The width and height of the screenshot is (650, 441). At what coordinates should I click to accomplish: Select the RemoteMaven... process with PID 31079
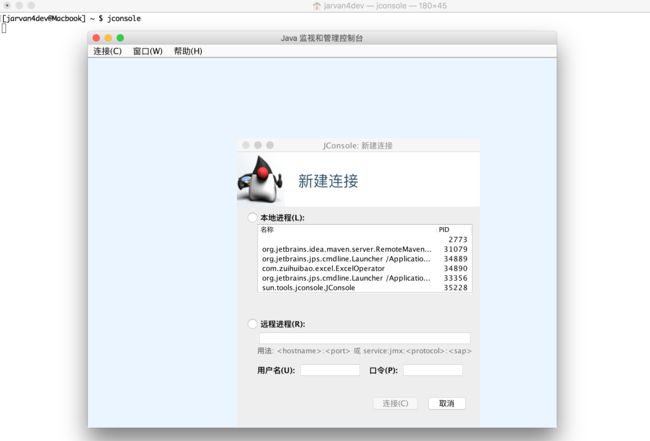coord(365,249)
